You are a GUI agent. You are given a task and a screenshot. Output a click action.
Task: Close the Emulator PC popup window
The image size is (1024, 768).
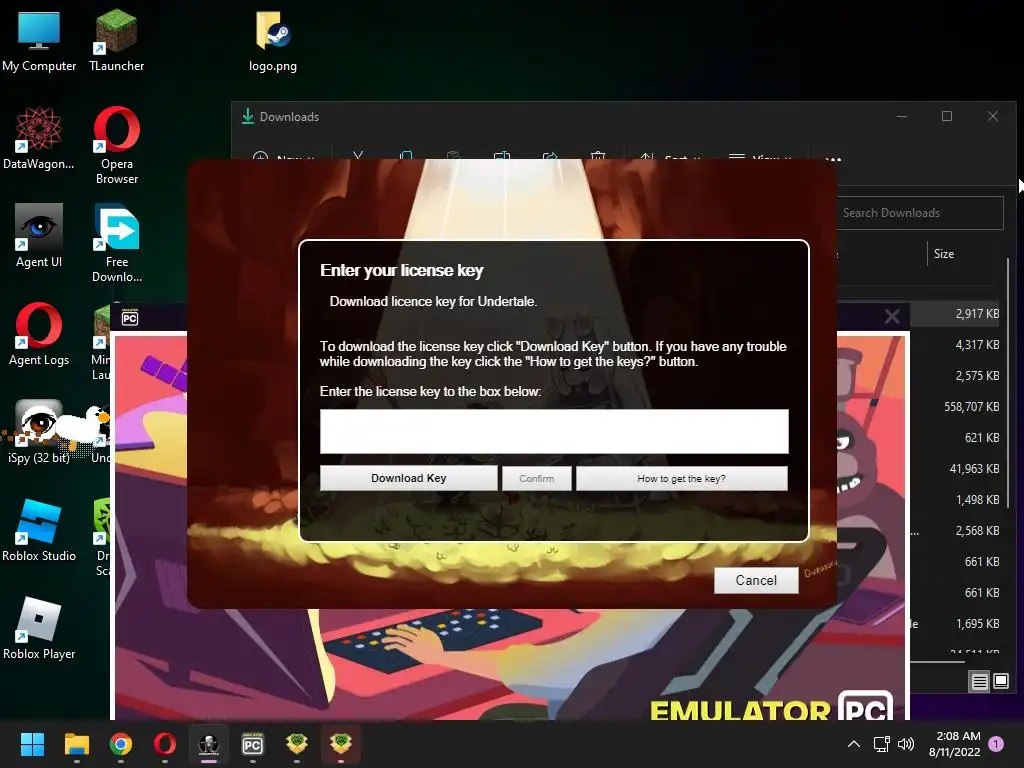coord(892,317)
